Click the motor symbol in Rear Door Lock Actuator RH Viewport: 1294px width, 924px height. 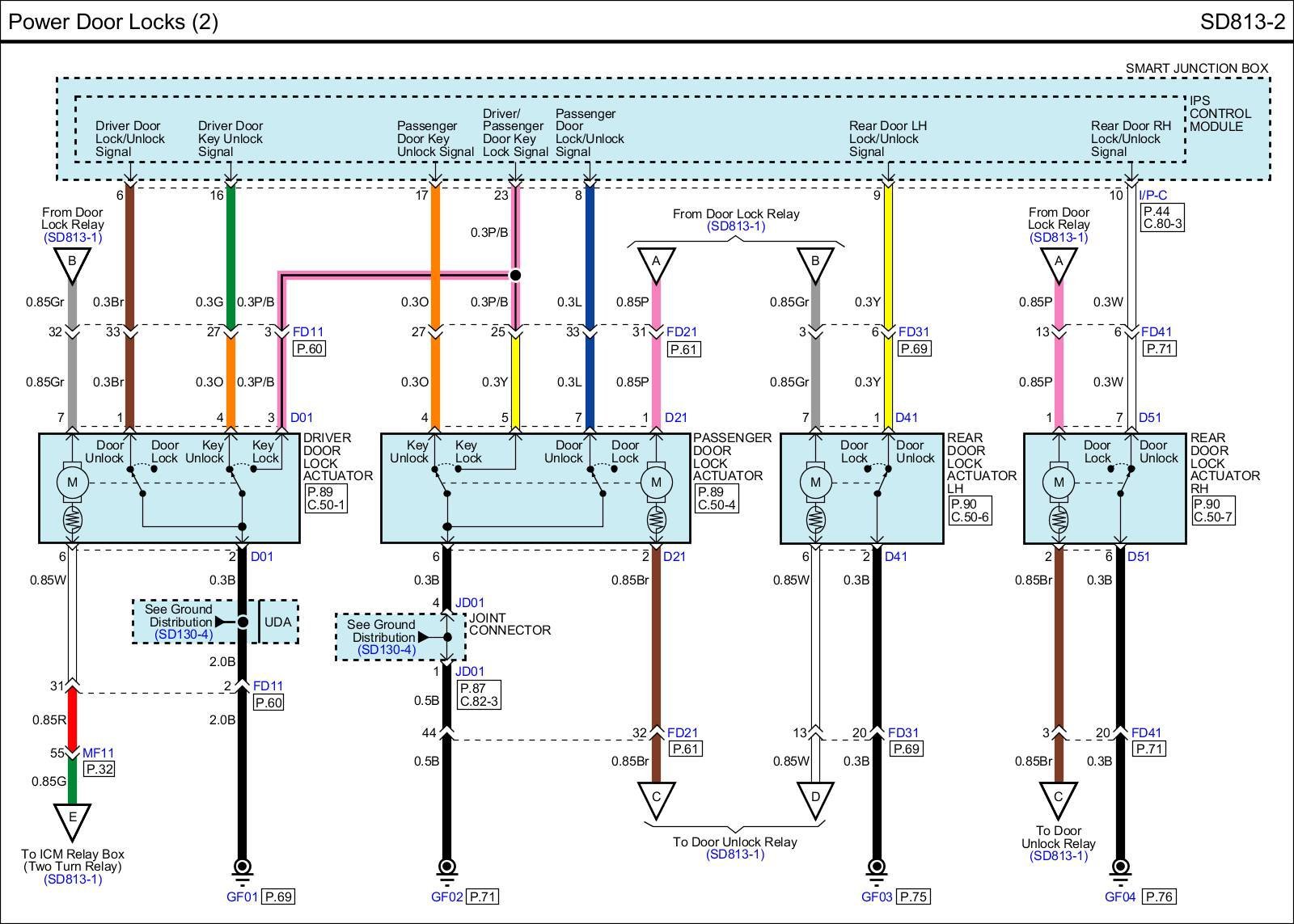tap(1059, 483)
